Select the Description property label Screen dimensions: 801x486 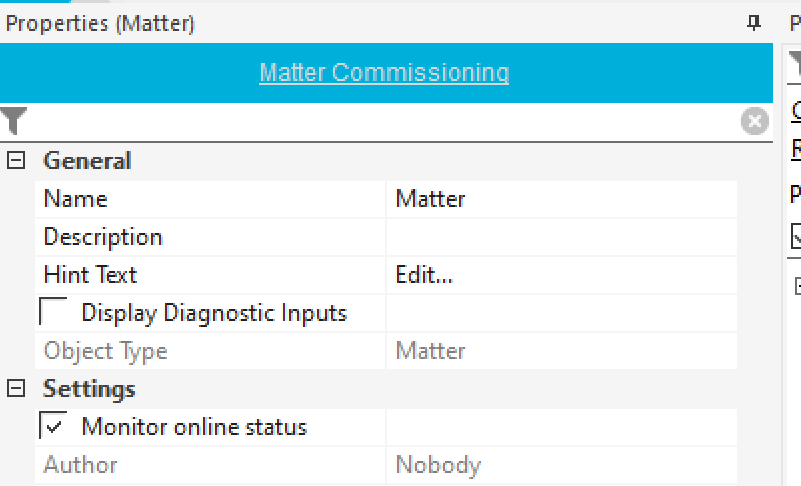click(x=102, y=237)
